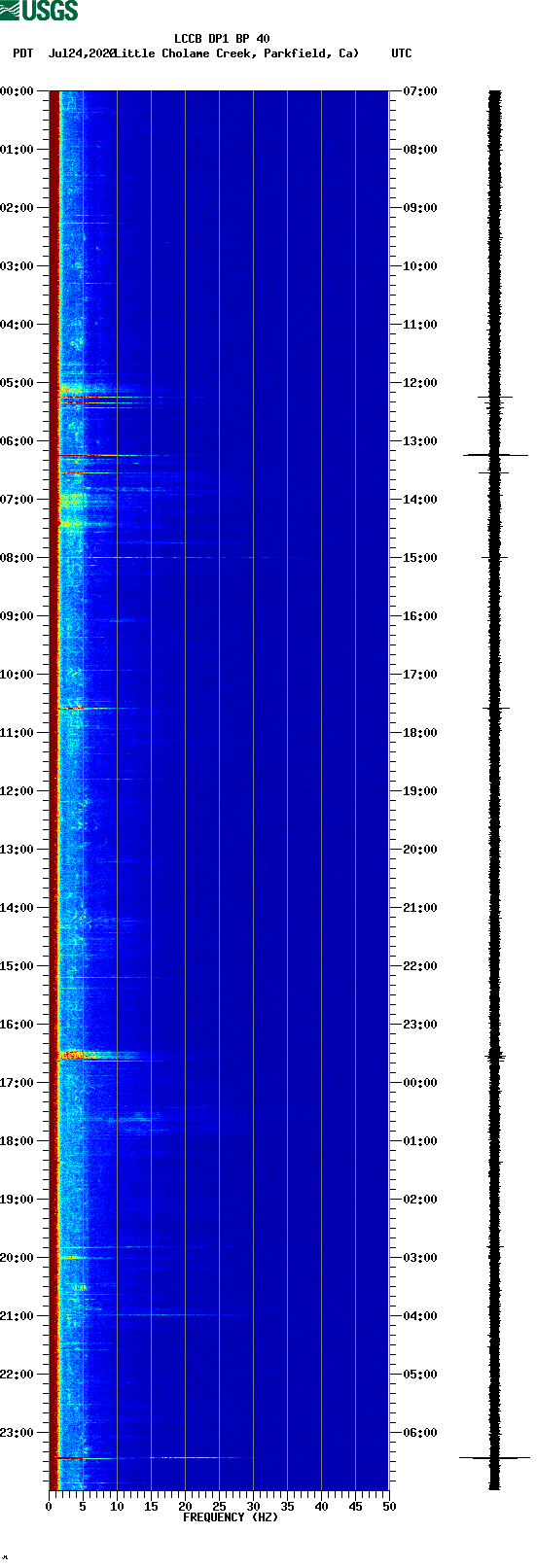Click the 14:00 label on PDT axis
This screenshot has height=1568, width=537.
pos(18,908)
